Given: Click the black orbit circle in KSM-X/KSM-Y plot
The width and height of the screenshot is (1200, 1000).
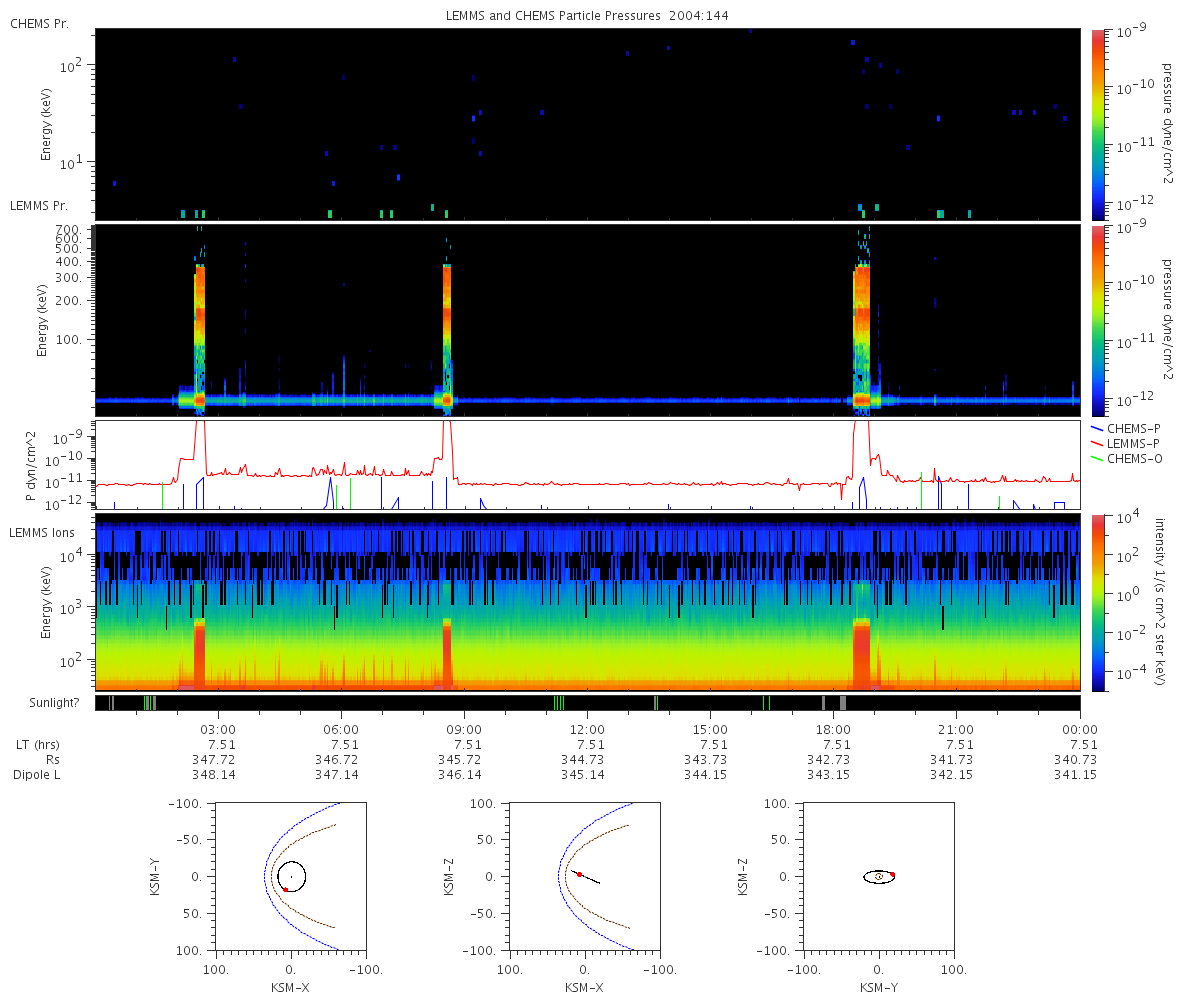Looking at the screenshot, I should point(291,876).
